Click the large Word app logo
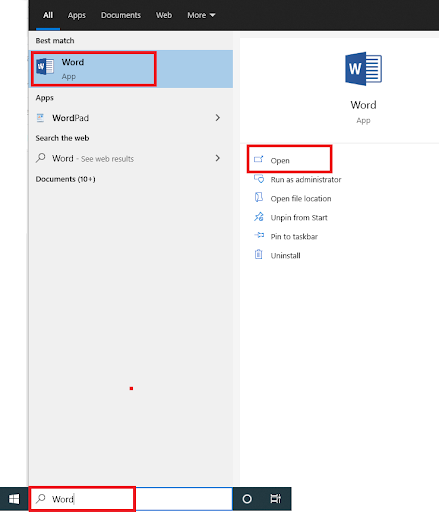This screenshot has height=512, width=439. tap(363, 69)
